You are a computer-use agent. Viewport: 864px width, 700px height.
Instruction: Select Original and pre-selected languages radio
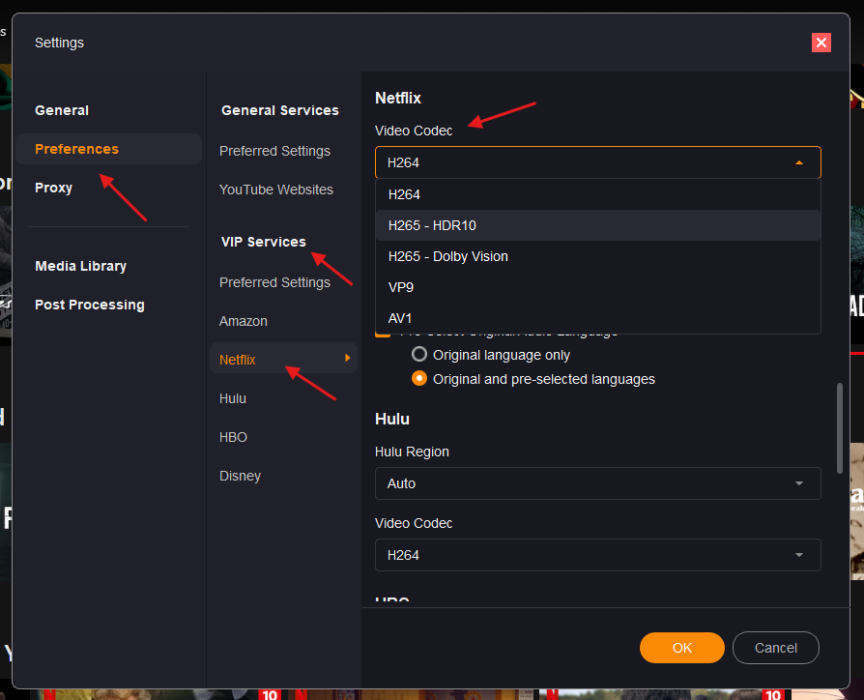[x=419, y=379]
